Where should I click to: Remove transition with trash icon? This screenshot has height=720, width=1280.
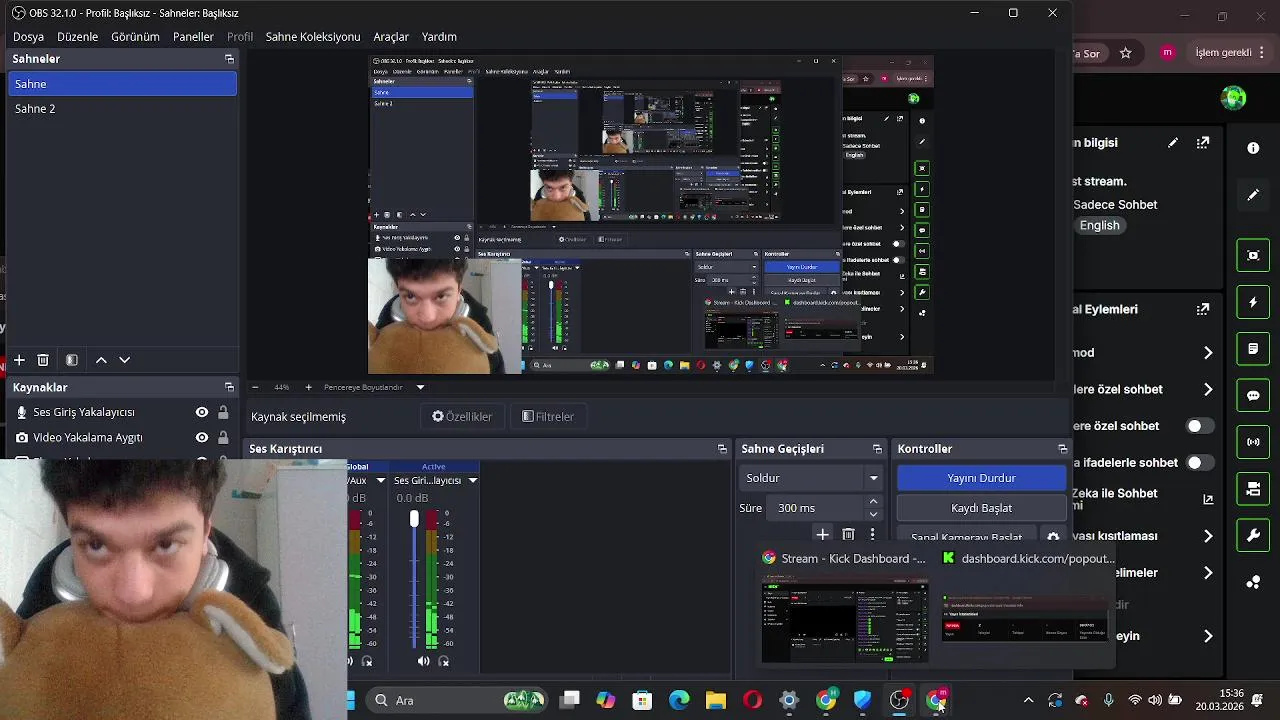pyautogui.click(x=848, y=535)
